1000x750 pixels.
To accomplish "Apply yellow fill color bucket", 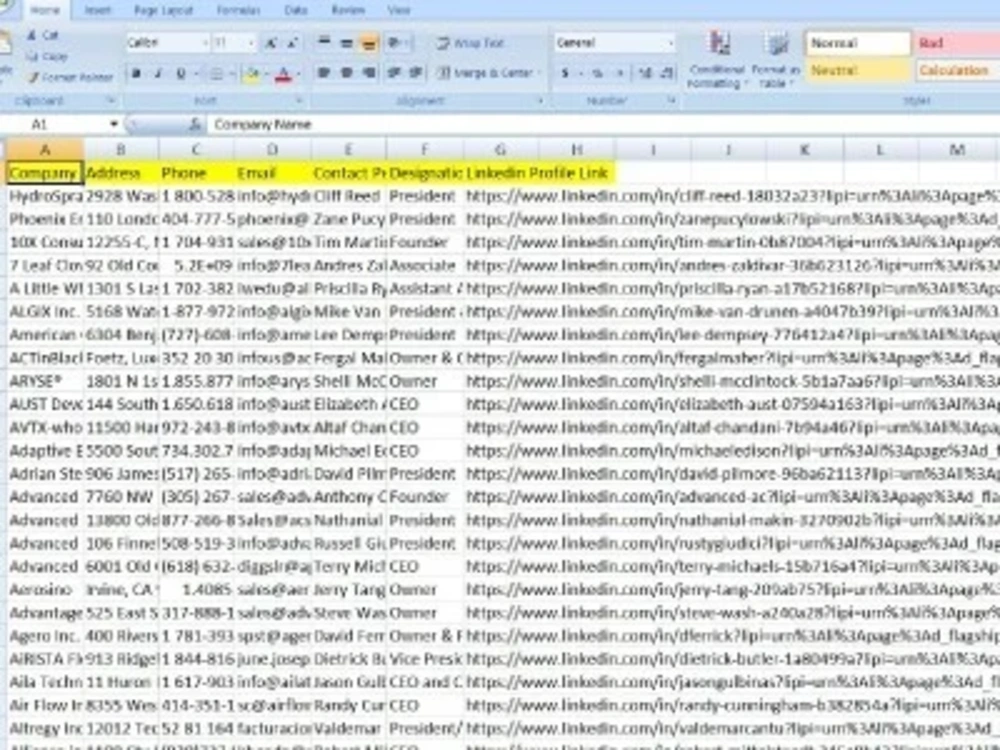I will (253, 74).
